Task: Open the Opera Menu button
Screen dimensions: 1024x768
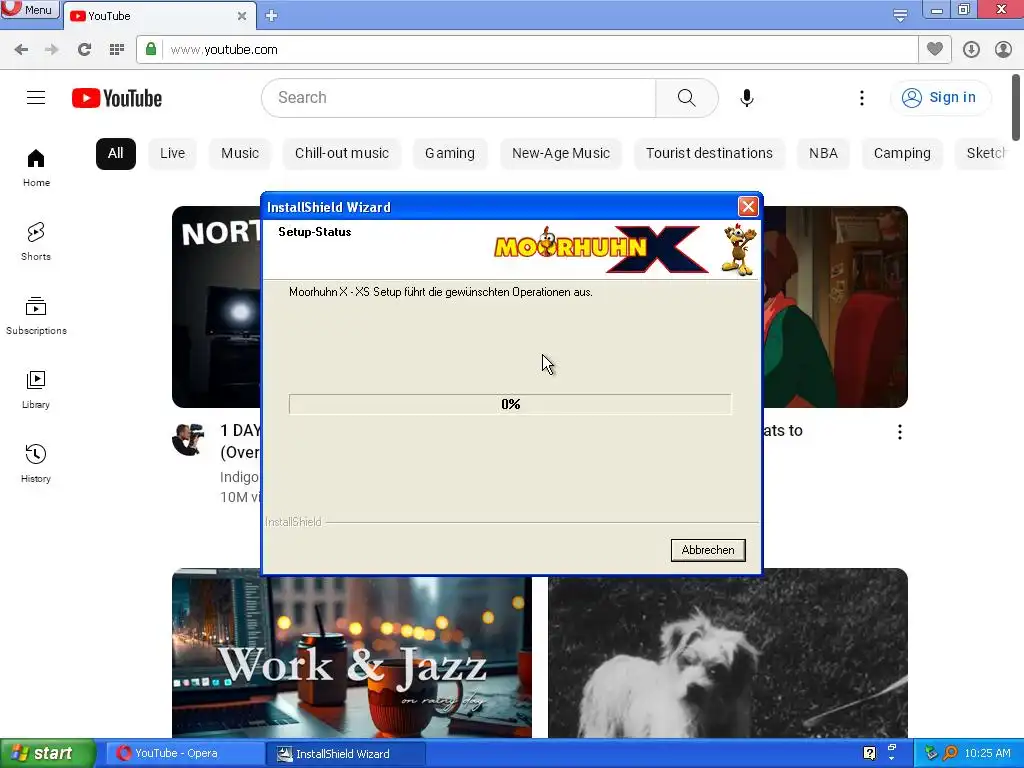Action: [29, 9]
